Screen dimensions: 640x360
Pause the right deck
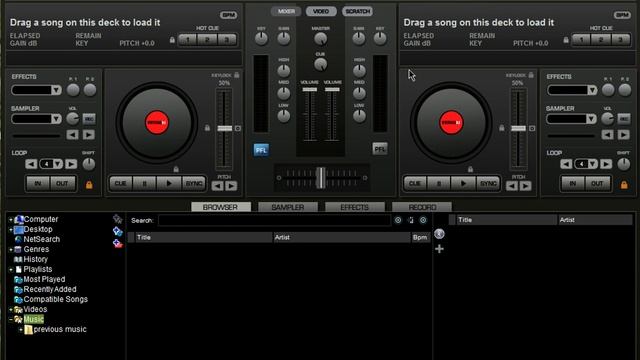(x=439, y=184)
